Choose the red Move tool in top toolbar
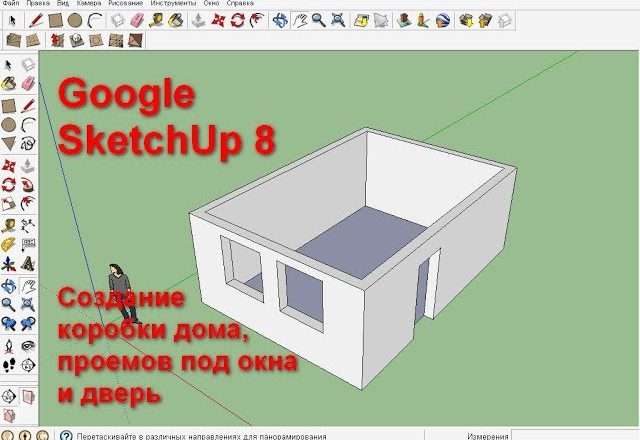 point(218,20)
